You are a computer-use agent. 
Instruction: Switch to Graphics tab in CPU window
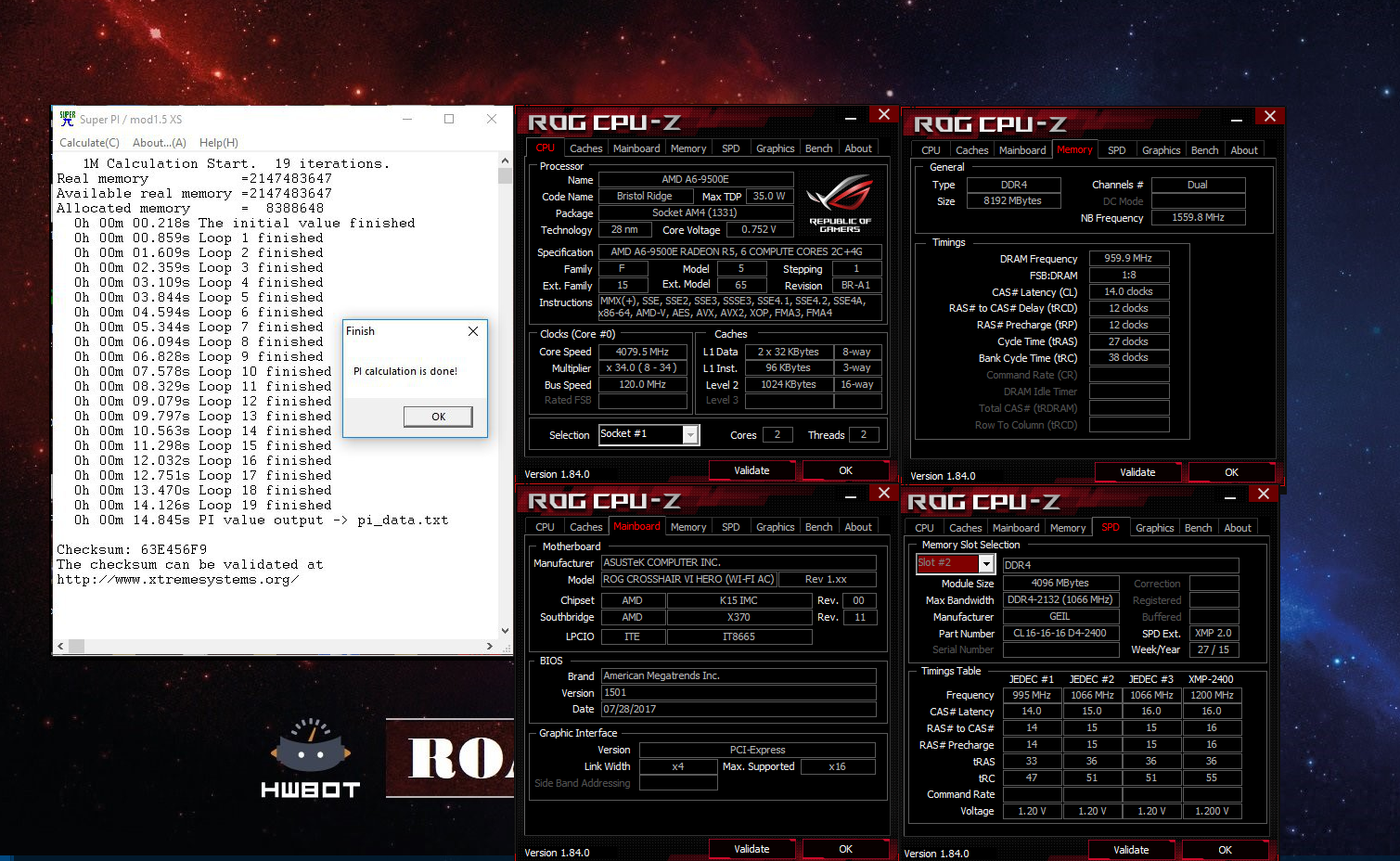[x=776, y=148]
